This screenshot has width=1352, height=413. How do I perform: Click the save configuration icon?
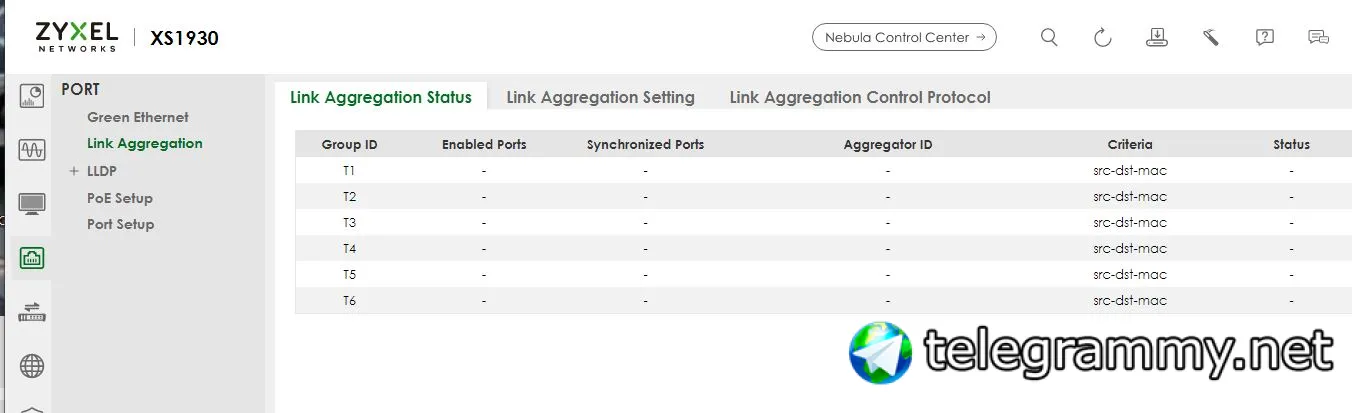[1157, 37]
